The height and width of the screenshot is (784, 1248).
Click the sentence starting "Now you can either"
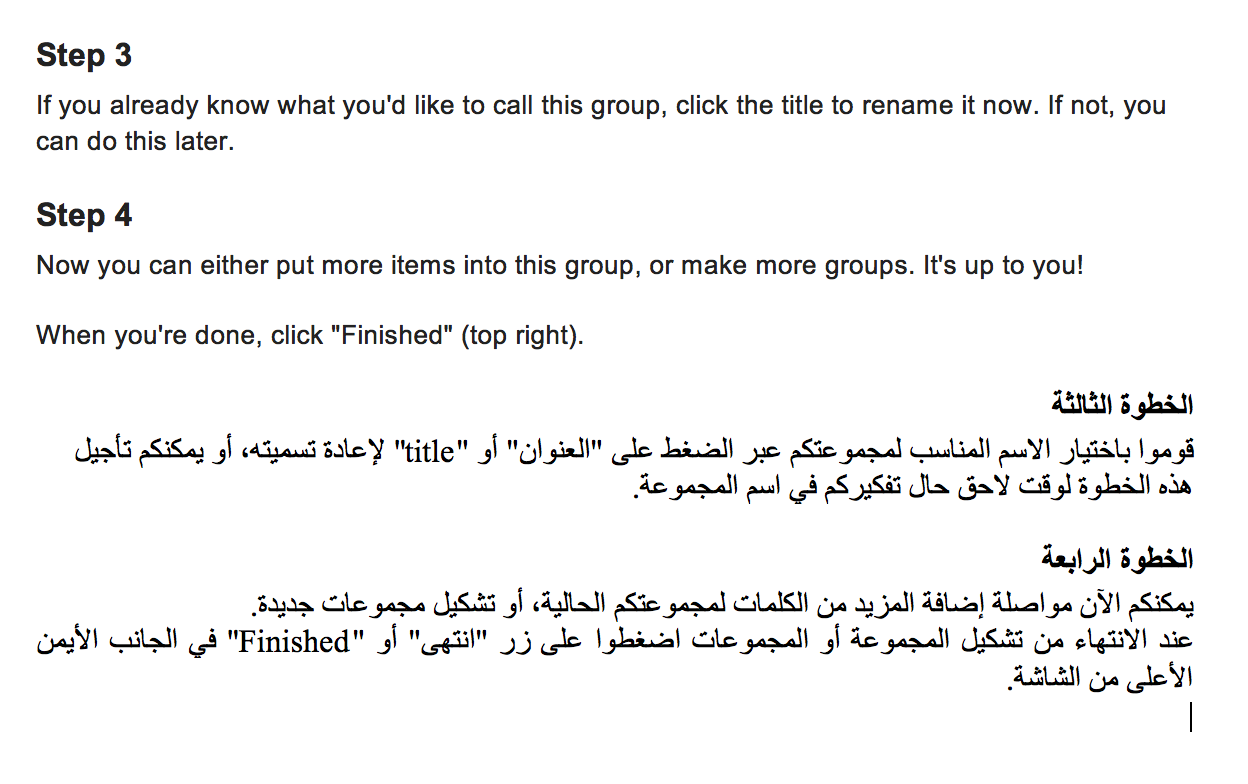tap(560, 266)
